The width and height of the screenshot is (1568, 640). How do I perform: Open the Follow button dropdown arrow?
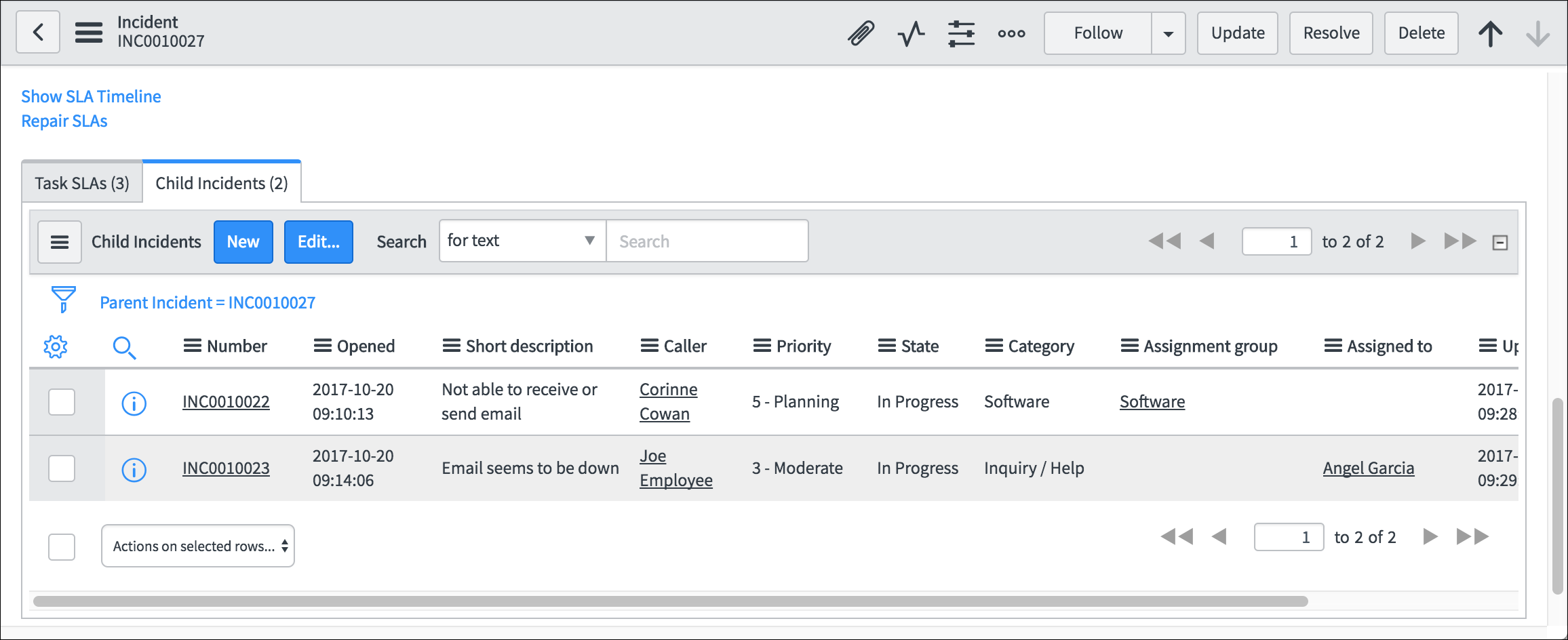tap(1168, 33)
